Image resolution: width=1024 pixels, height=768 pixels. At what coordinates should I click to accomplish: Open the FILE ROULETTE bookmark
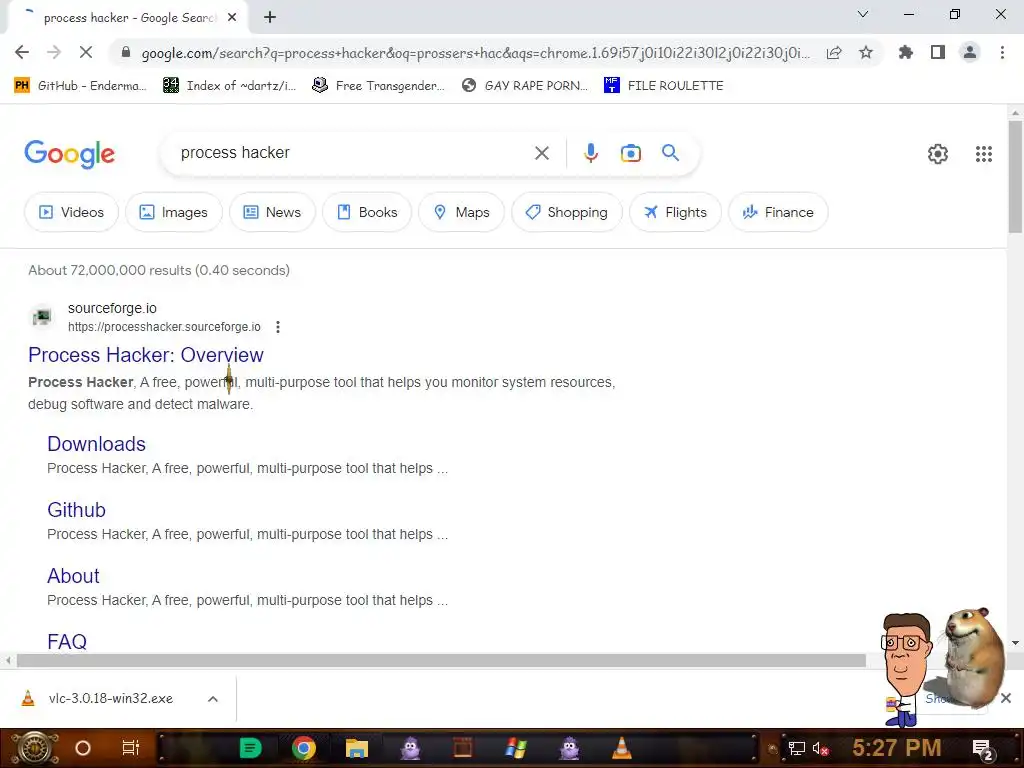664,86
